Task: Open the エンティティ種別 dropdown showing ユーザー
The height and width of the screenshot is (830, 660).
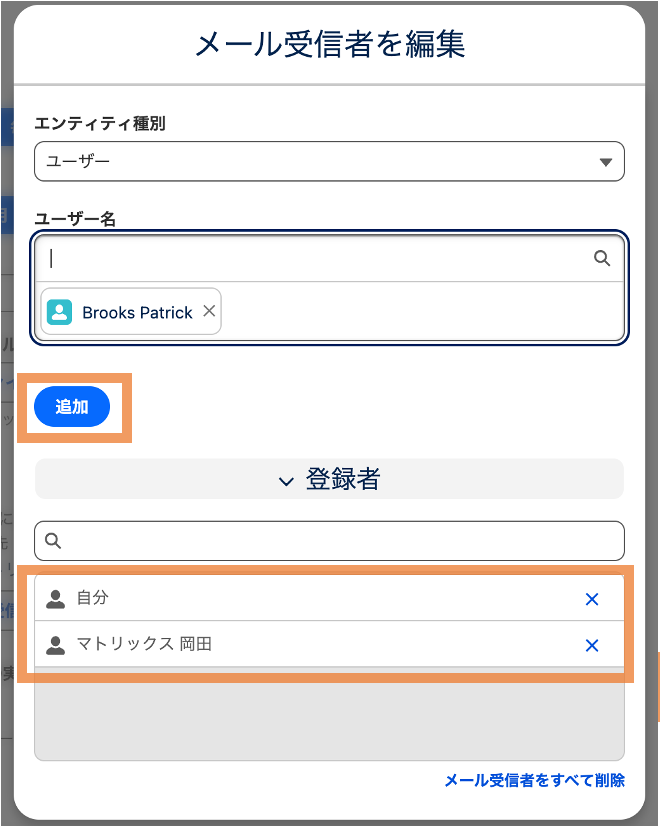Action: click(x=329, y=161)
